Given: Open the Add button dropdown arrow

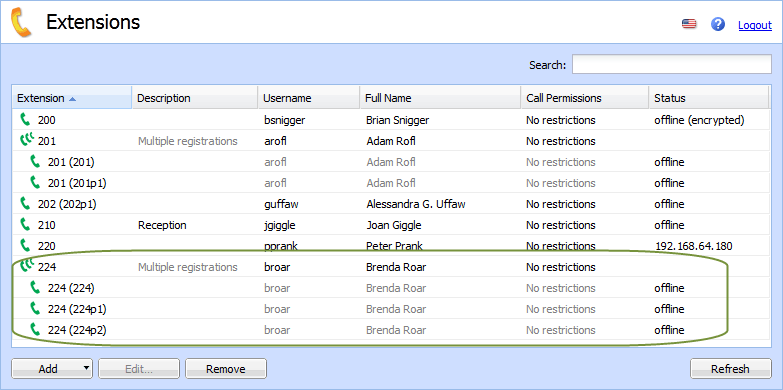Looking at the screenshot, I should coord(86,368).
